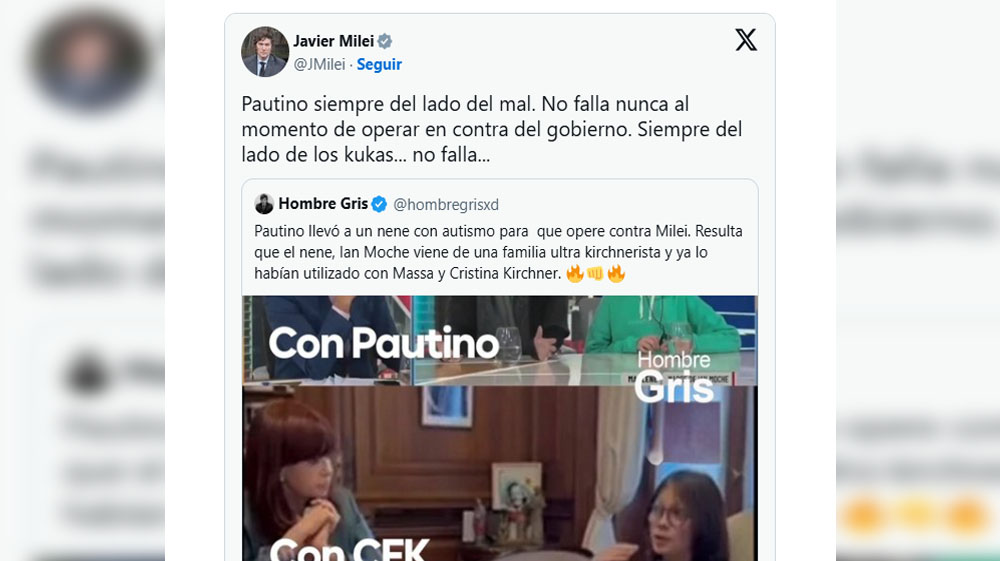Click the last fire emoji in quoted tweet
Image resolution: width=1000 pixels, height=561 pixels.
click(x=616, y=273)
